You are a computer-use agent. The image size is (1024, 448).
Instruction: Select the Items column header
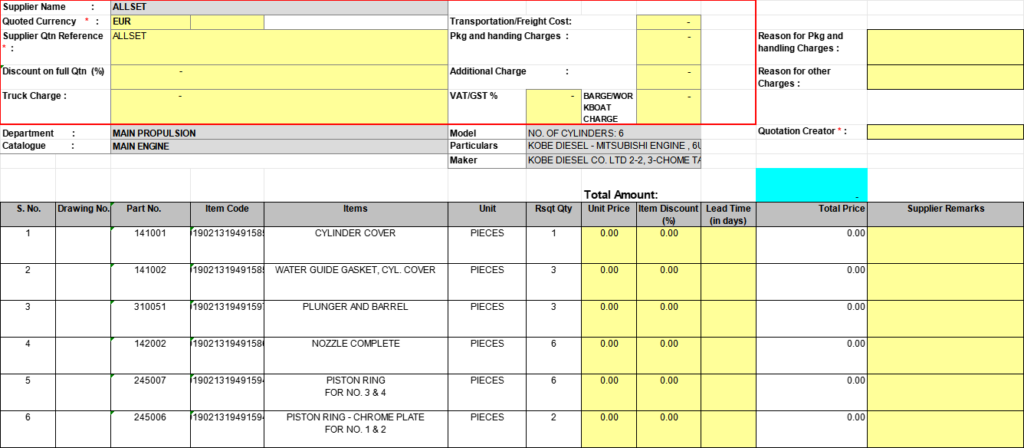coord(355,209)
